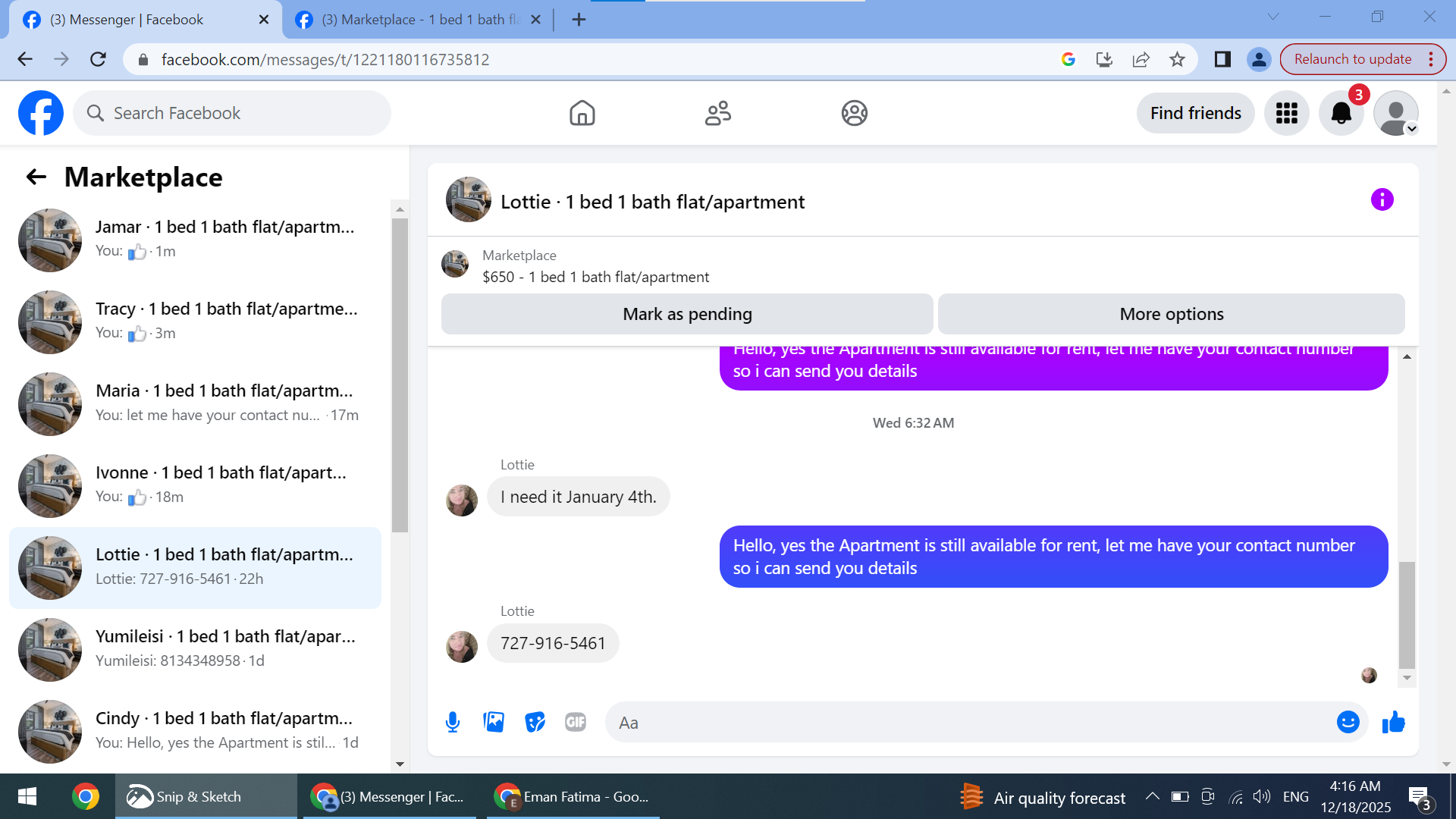The width and height of the screenshot is (1456, 819).
Task: Choose a GIF
Action: coord(576,722)
